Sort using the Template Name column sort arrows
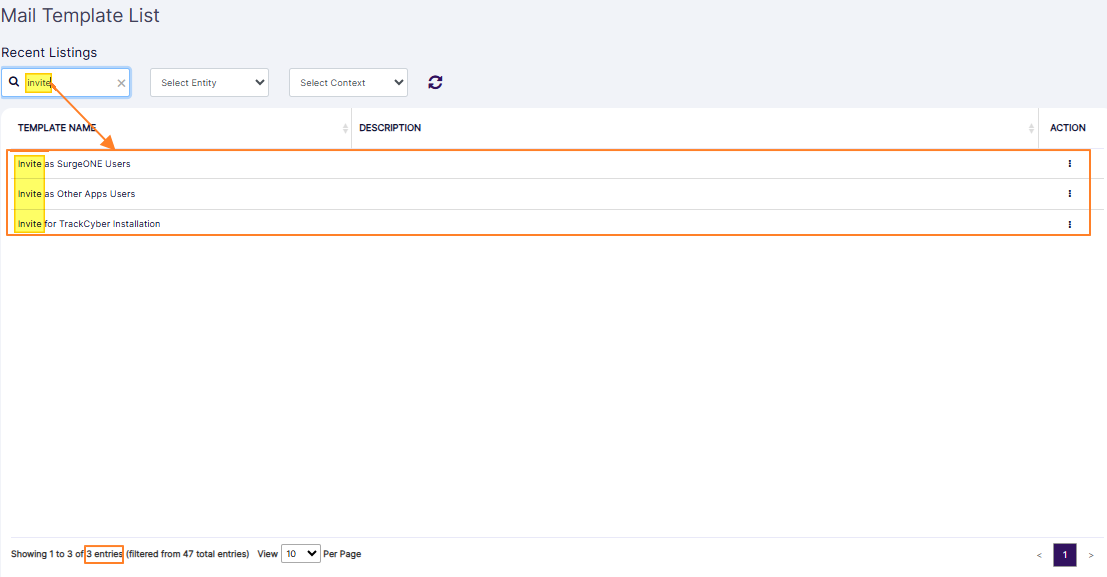Image resolution: width=1107 pixels, height=577 pixels. click(x=344, y=127)
